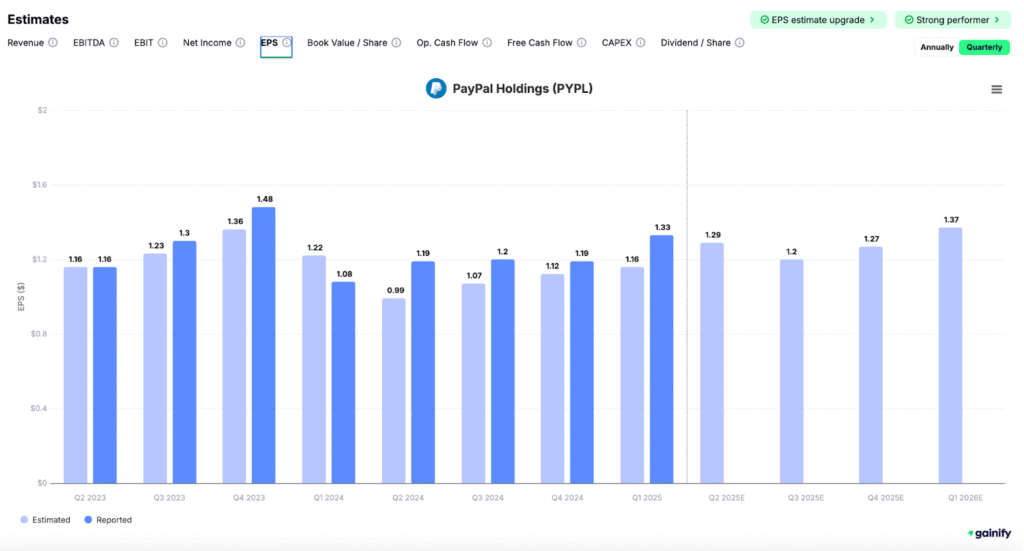Click the Q3 2025E estimated bar 1.2
Viewport: 1024px width, 551px height.
[x=792, y=371]
